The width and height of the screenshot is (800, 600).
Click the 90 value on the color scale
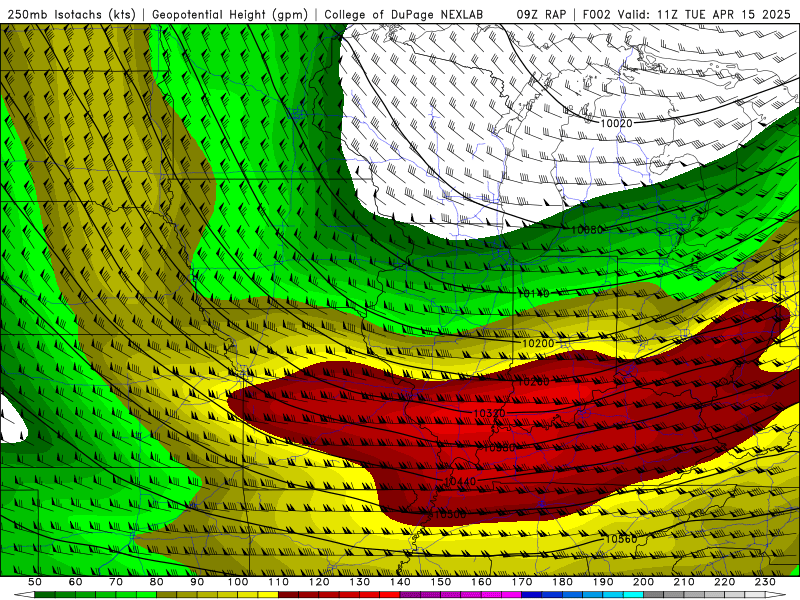click(x=197, y=582)
